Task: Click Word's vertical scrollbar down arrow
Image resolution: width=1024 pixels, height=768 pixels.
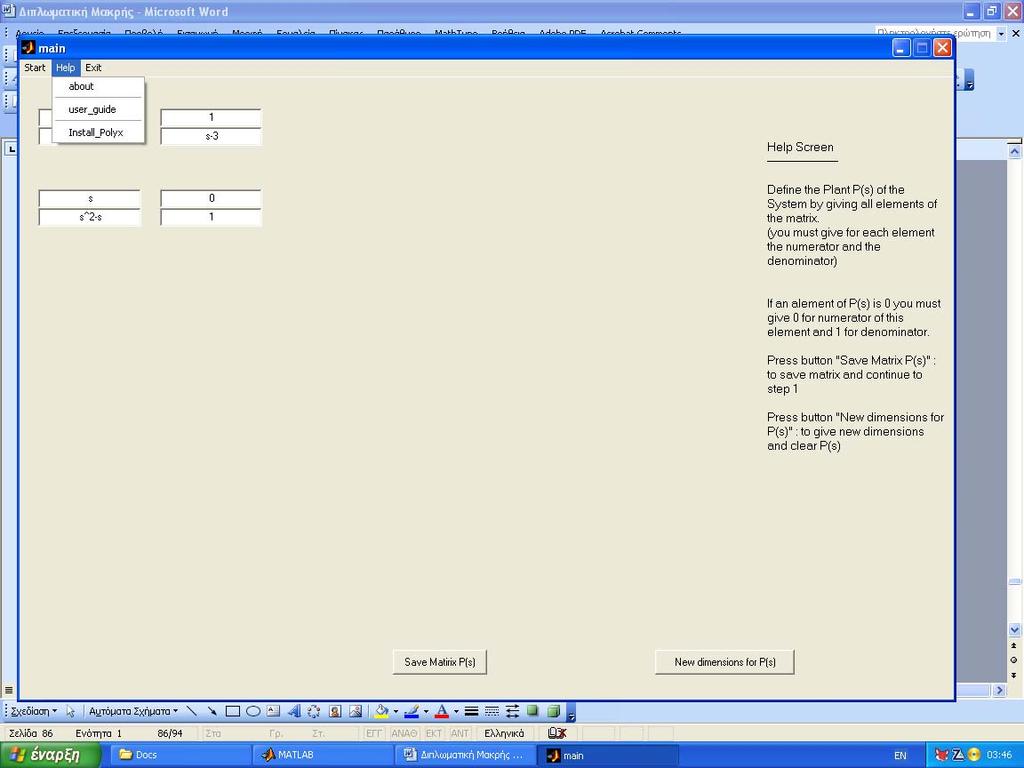Action: (1014, 630)
